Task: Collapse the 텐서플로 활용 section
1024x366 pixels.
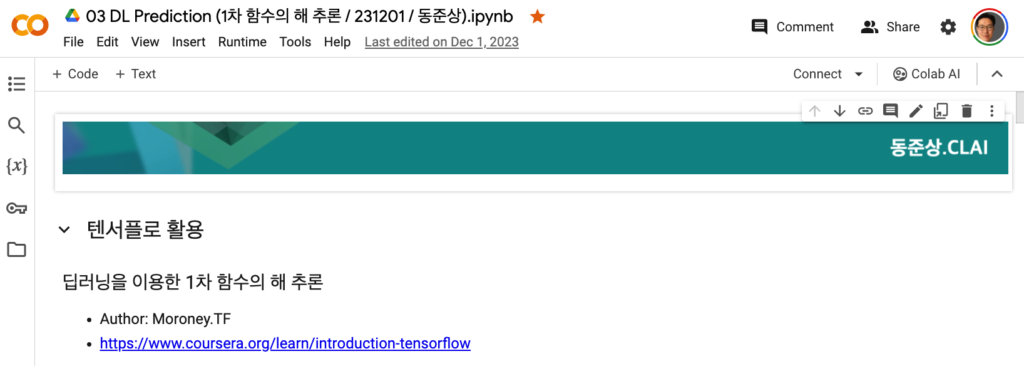Action: (x=64, y=229)
